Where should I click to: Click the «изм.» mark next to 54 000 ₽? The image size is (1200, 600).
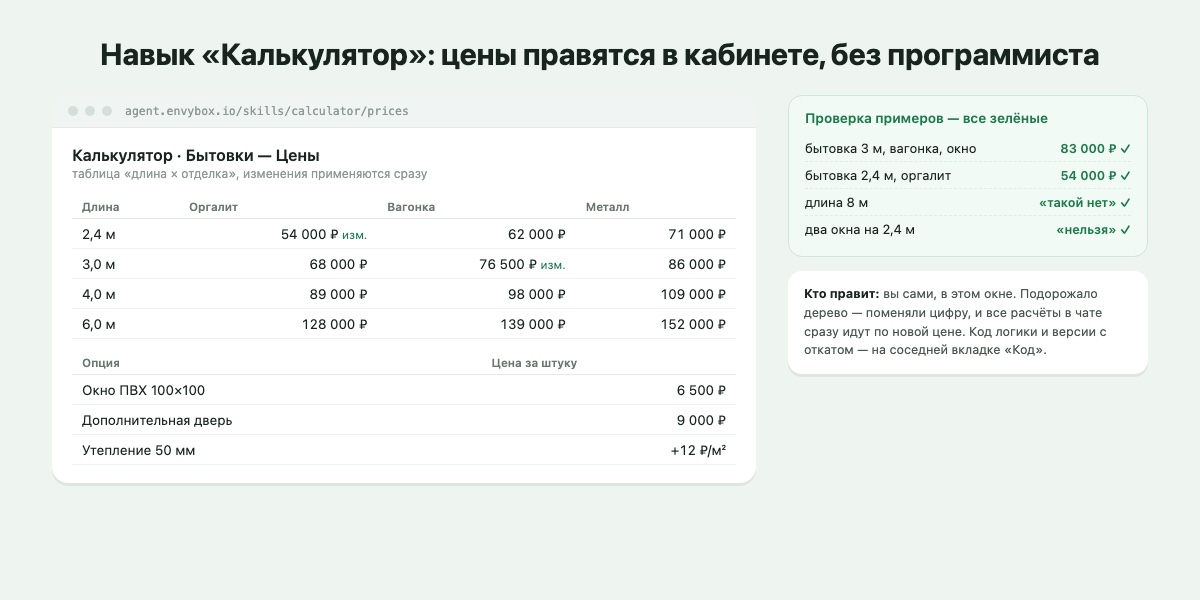(x=354, y=235)
